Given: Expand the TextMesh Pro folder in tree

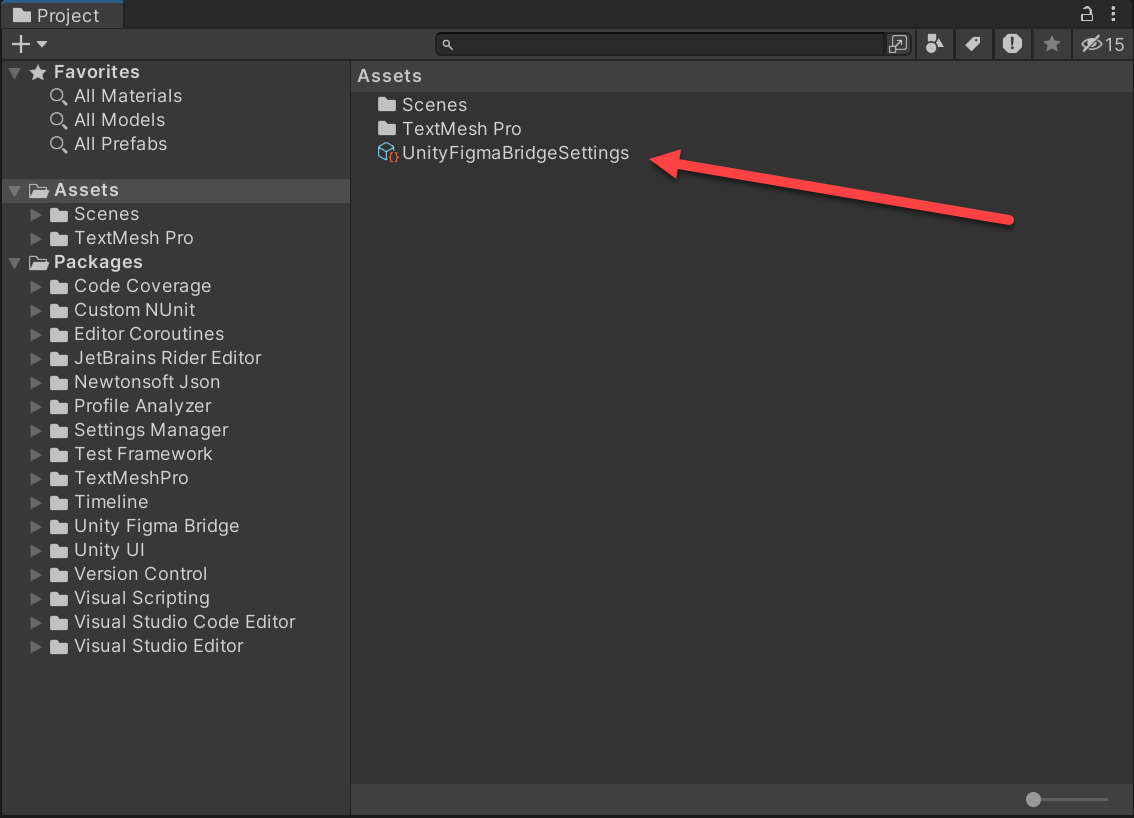Looking at the screenshot, I should click(x=35, y=239).
